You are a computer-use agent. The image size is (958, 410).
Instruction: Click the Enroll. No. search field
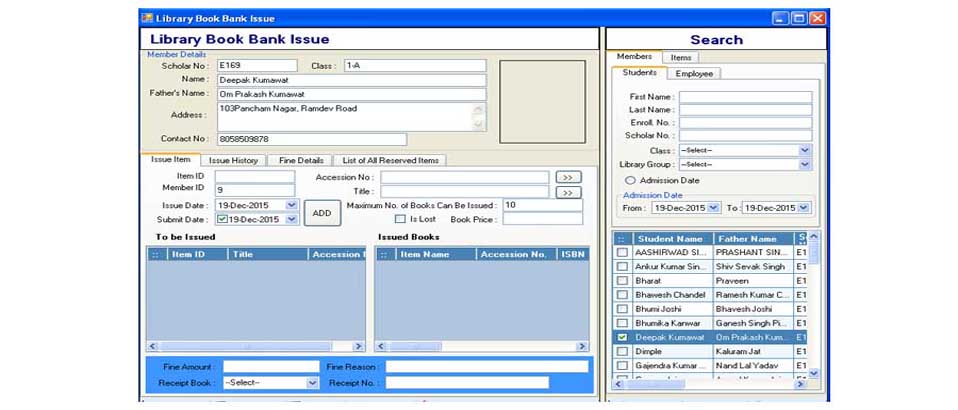point(745,123)
